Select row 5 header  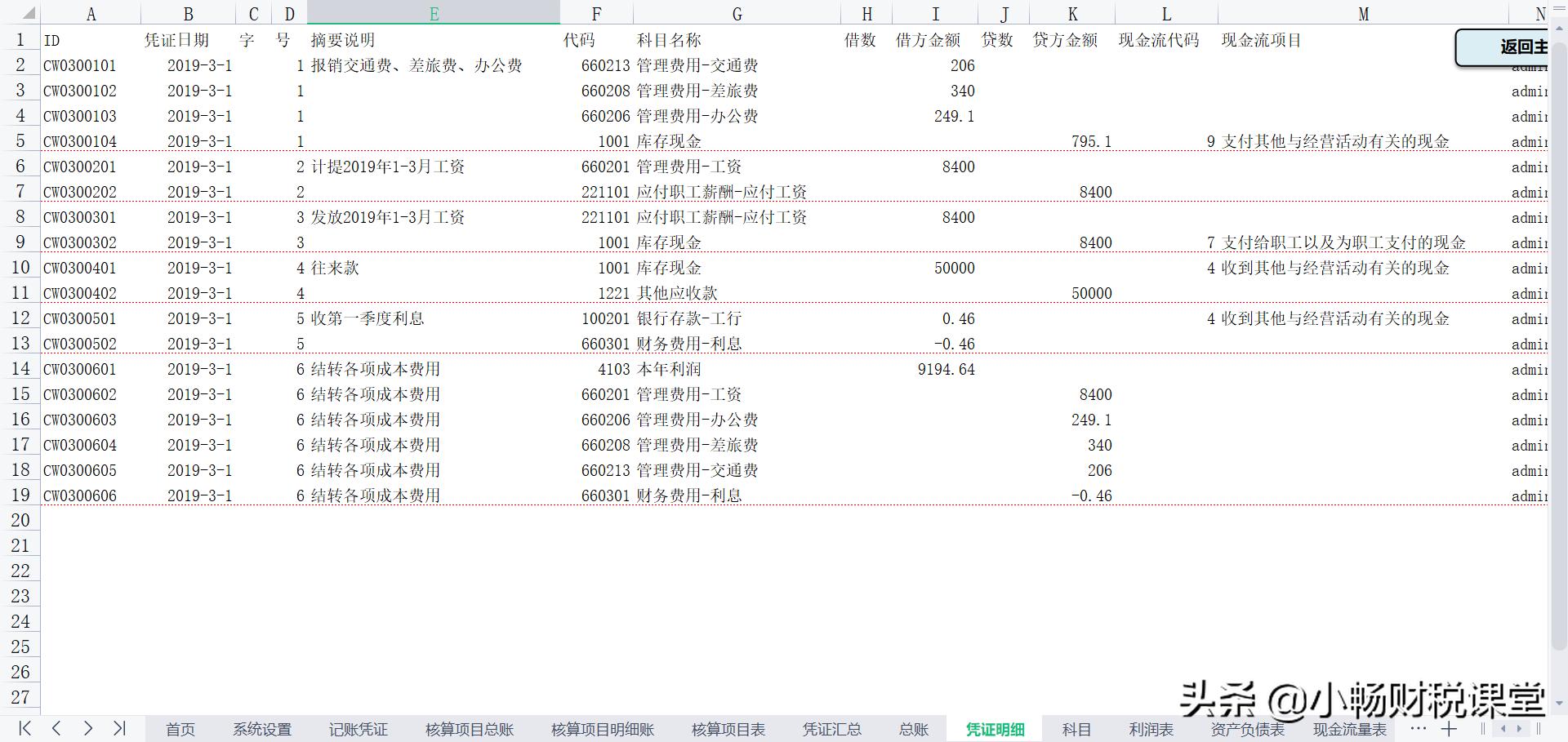pos(20,141)
